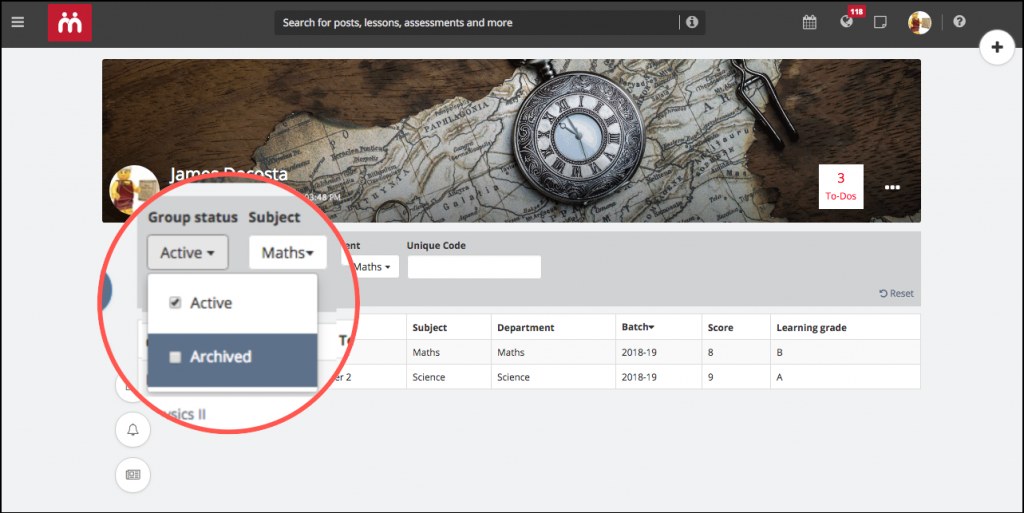This screenshot has height=513, width=1024.
Task: Open the calendar icon
Action: click(x=810, y=22)
